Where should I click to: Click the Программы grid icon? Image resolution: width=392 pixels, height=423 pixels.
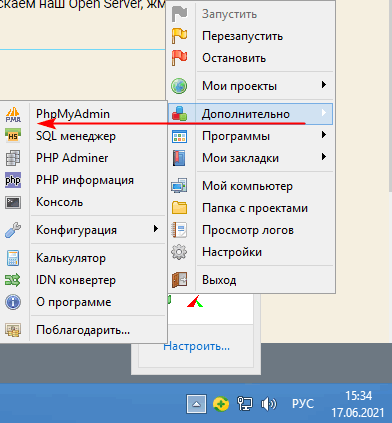(x=179, y=136)
